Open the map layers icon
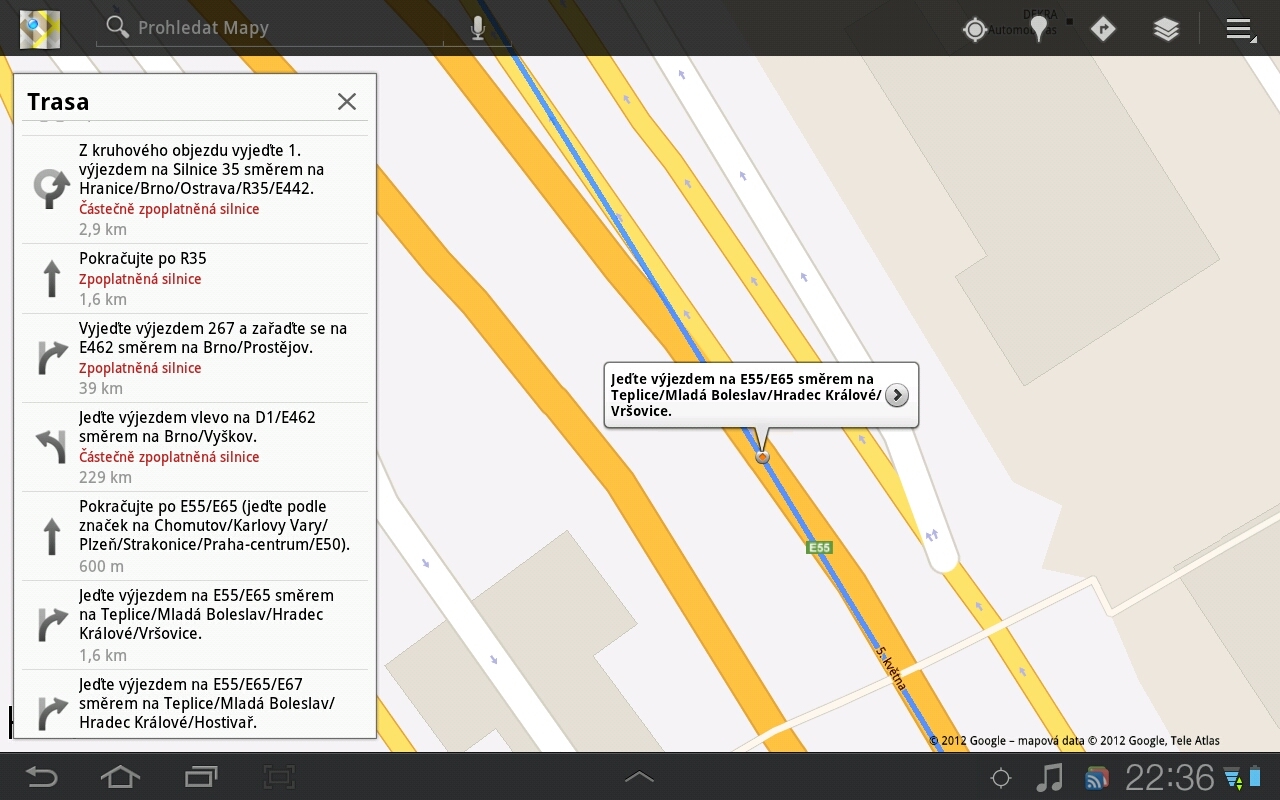The height and width of the screenshot is (800, 1280). tap(1167, 29)
